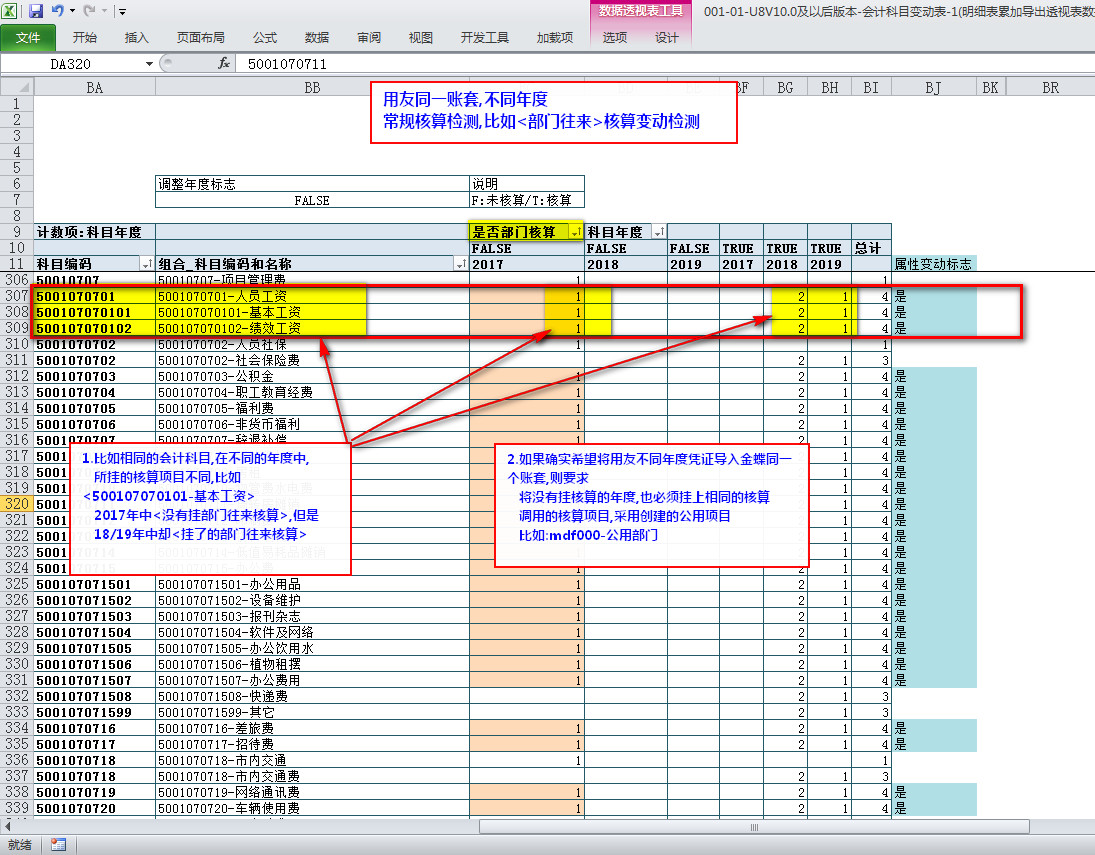The image size is (1095, 855).
Task: Open the Customize Quick Access Toolbar arrow
Action: (122, 12)
